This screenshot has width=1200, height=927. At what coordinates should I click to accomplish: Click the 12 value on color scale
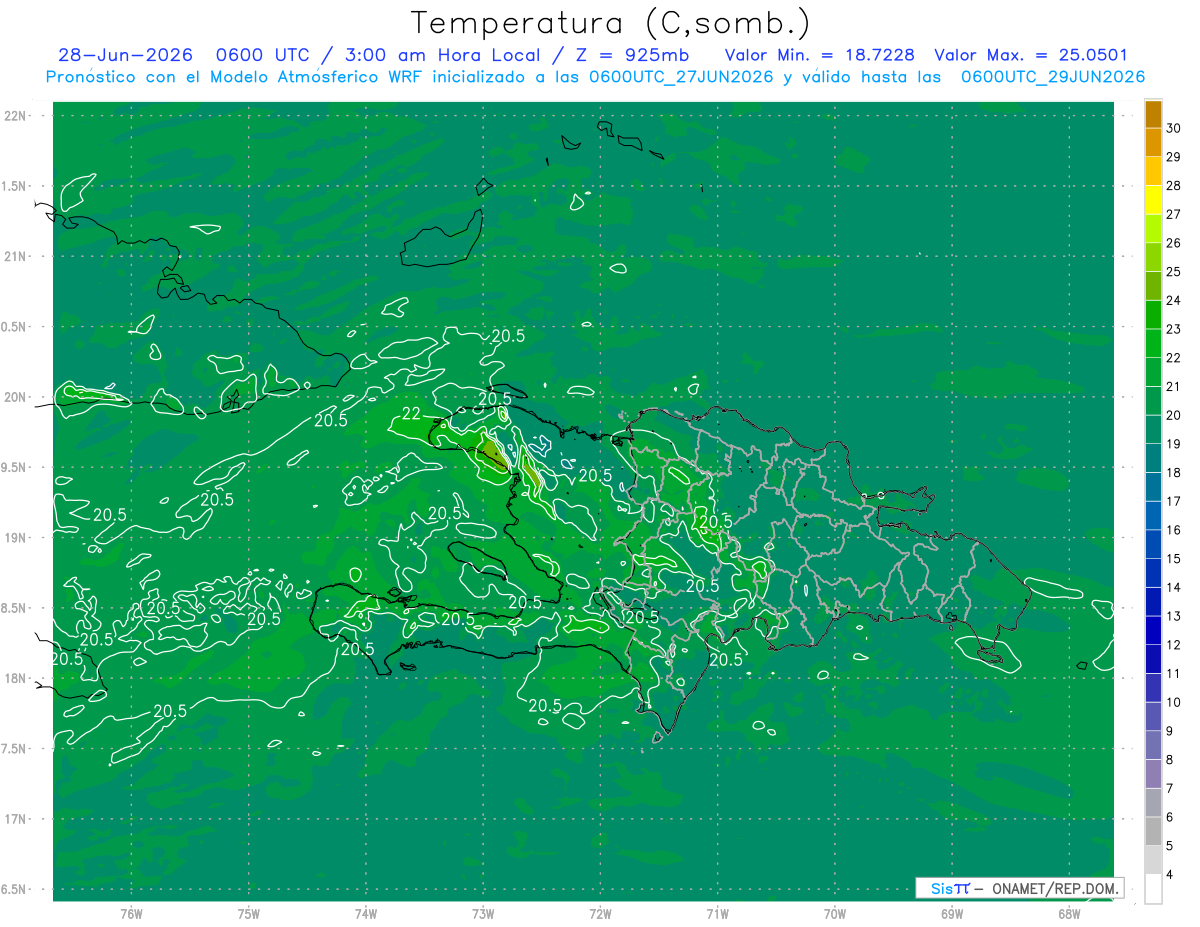(x=1173, y=644)
